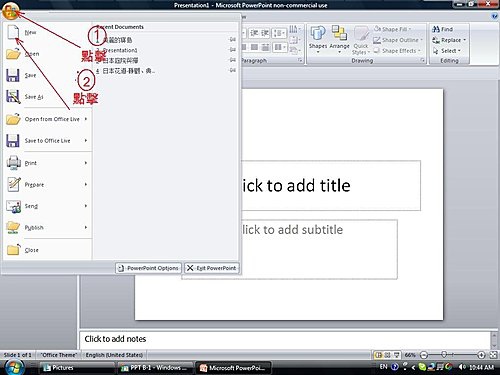Expand Open from Office Live submenu arrow
The height and width of the screenshot is (375, 500).
(86, 119)
